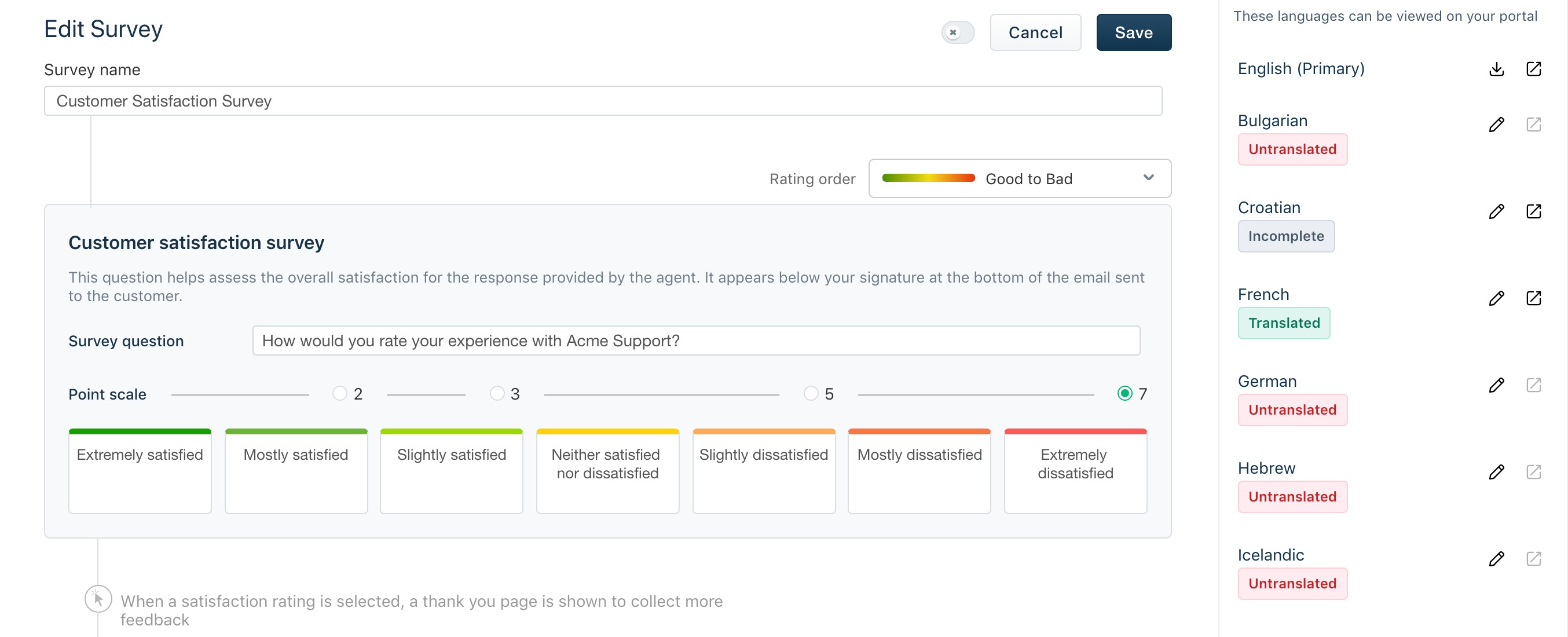Edit the French translation
Image resolution: width=1568 pixels, height=637 pixels.
[1496, 298]
